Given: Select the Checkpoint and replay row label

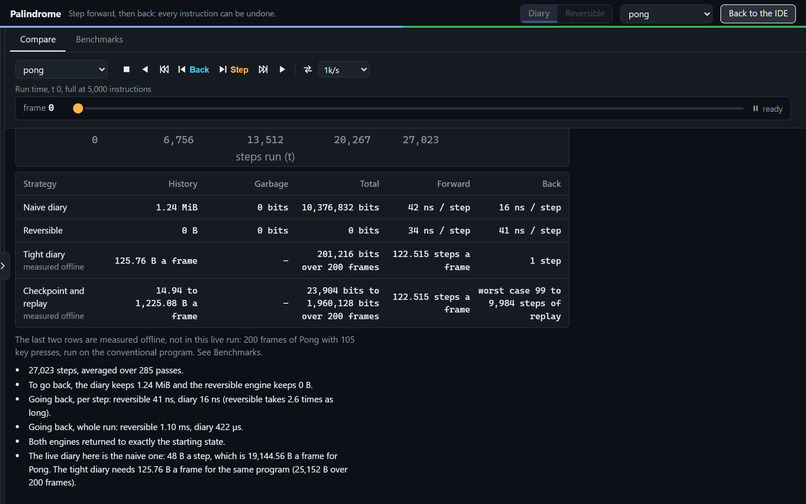Looking at the screenshot, I should click(53, 297).
